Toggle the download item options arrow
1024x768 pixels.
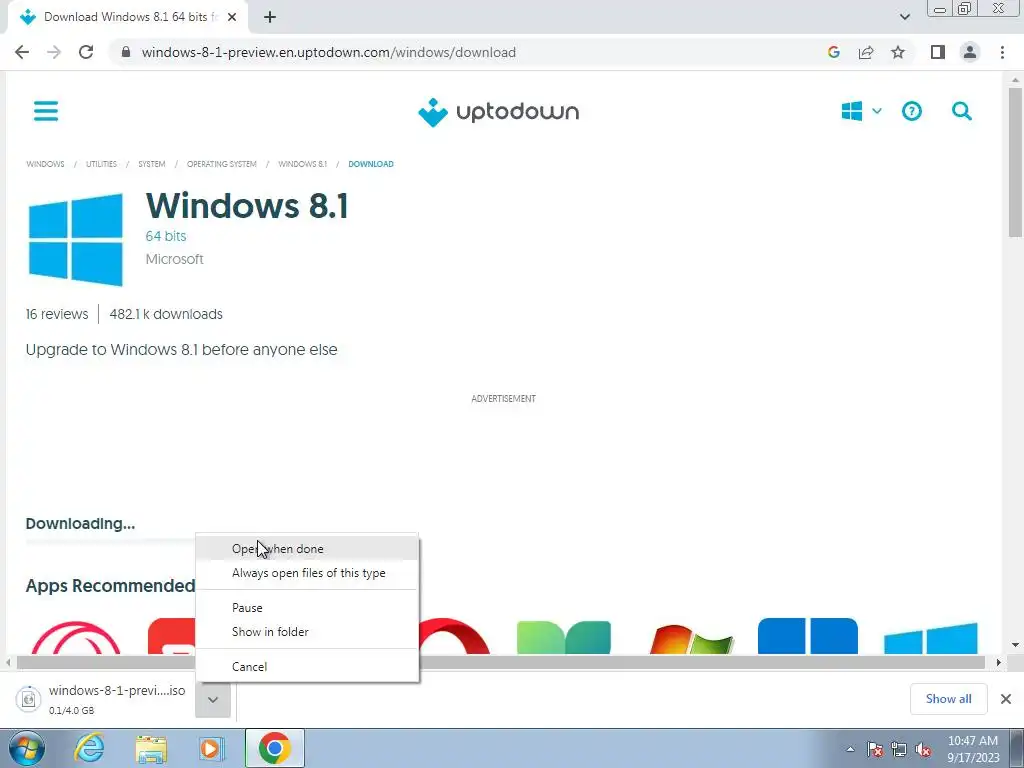click(213, 699)
